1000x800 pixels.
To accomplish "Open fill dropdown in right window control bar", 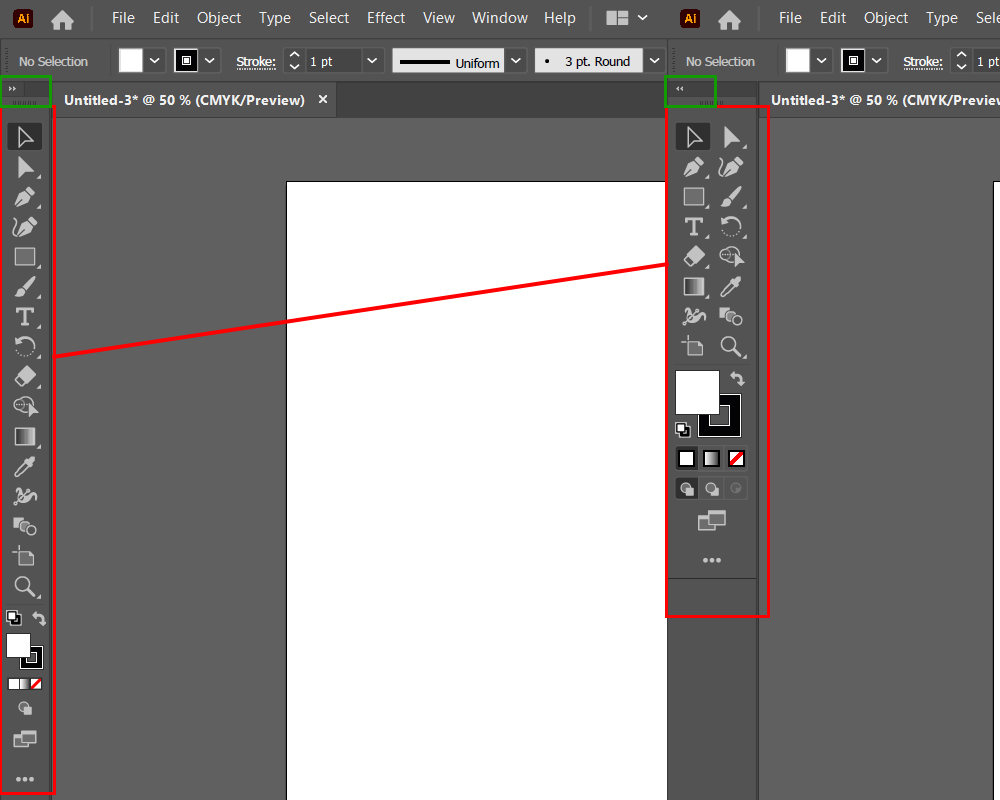I will (821, 61).
